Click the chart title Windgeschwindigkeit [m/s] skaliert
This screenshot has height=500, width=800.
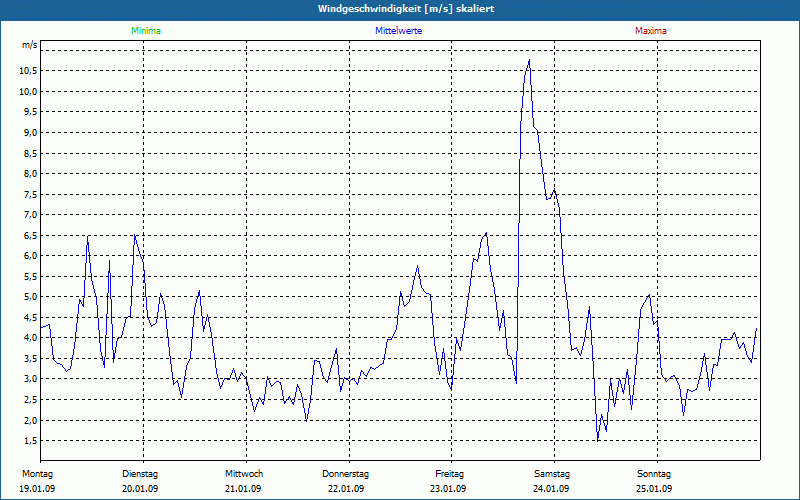tap(406, 9)
